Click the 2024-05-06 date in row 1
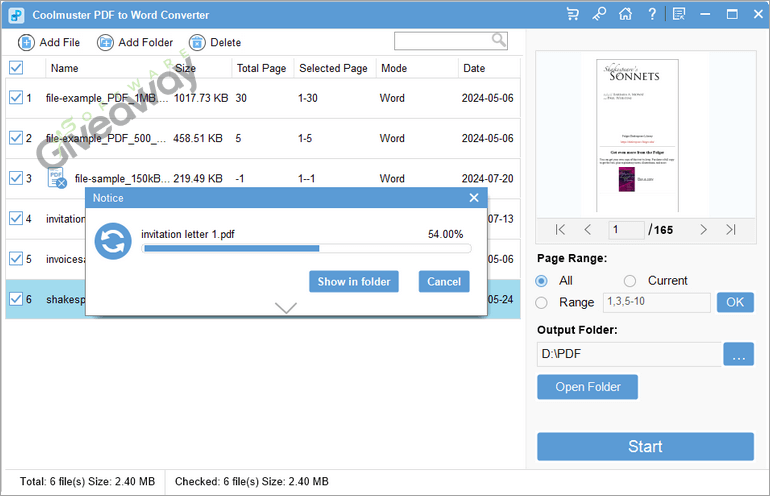The height and width of the screenshot is (496, 770). click(487, 98)
